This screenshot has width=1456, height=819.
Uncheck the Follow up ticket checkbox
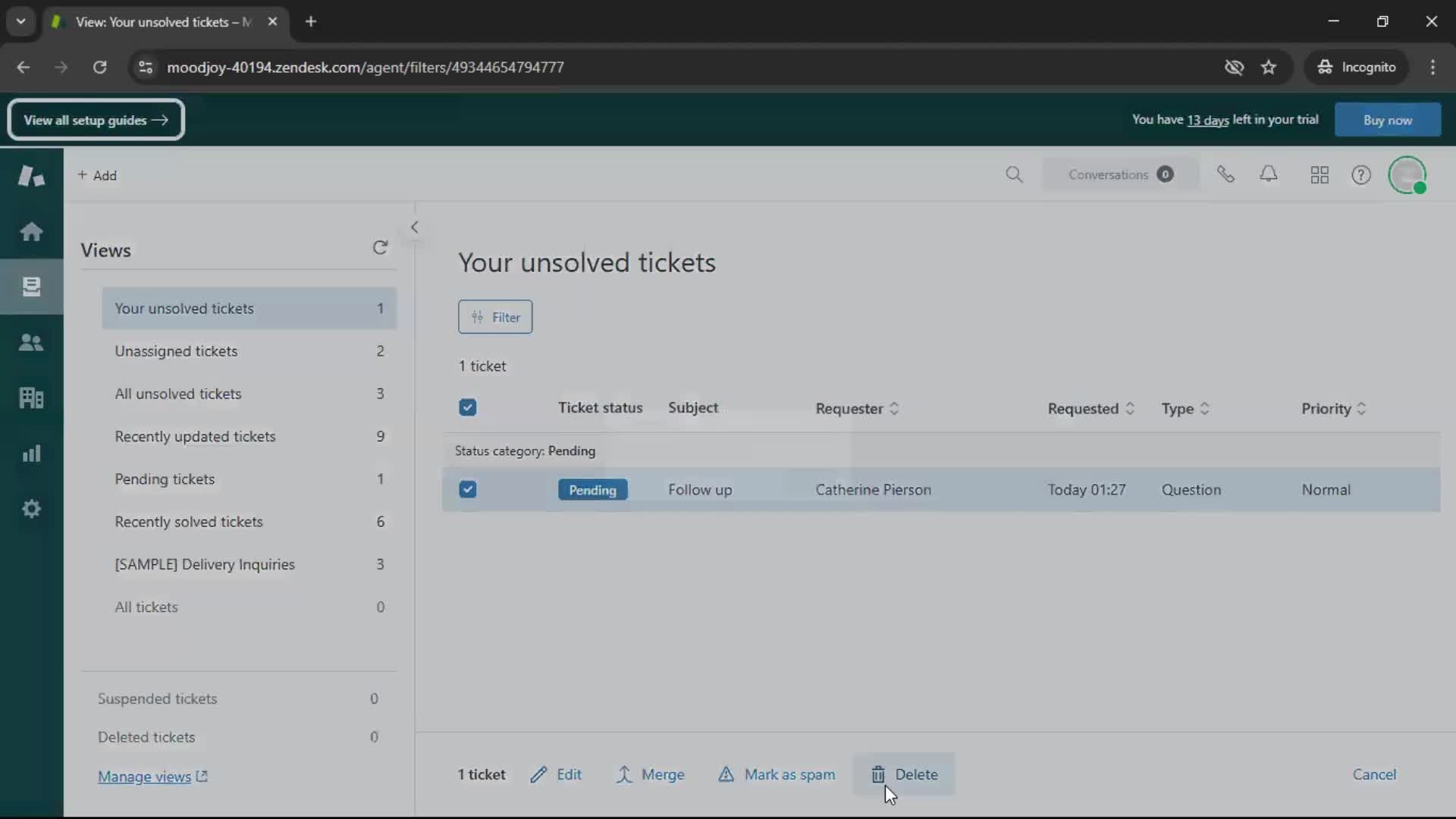pyautogui.click(x=468, y=490)
